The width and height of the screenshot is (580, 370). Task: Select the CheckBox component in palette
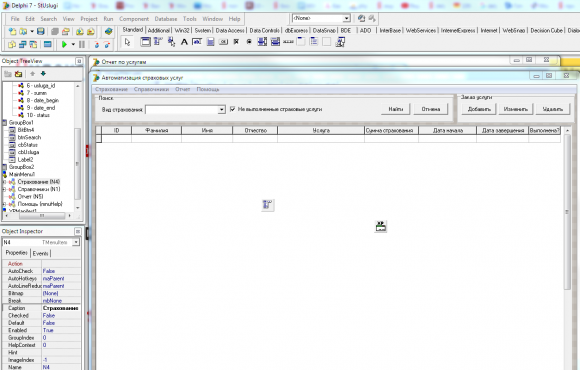236,42
